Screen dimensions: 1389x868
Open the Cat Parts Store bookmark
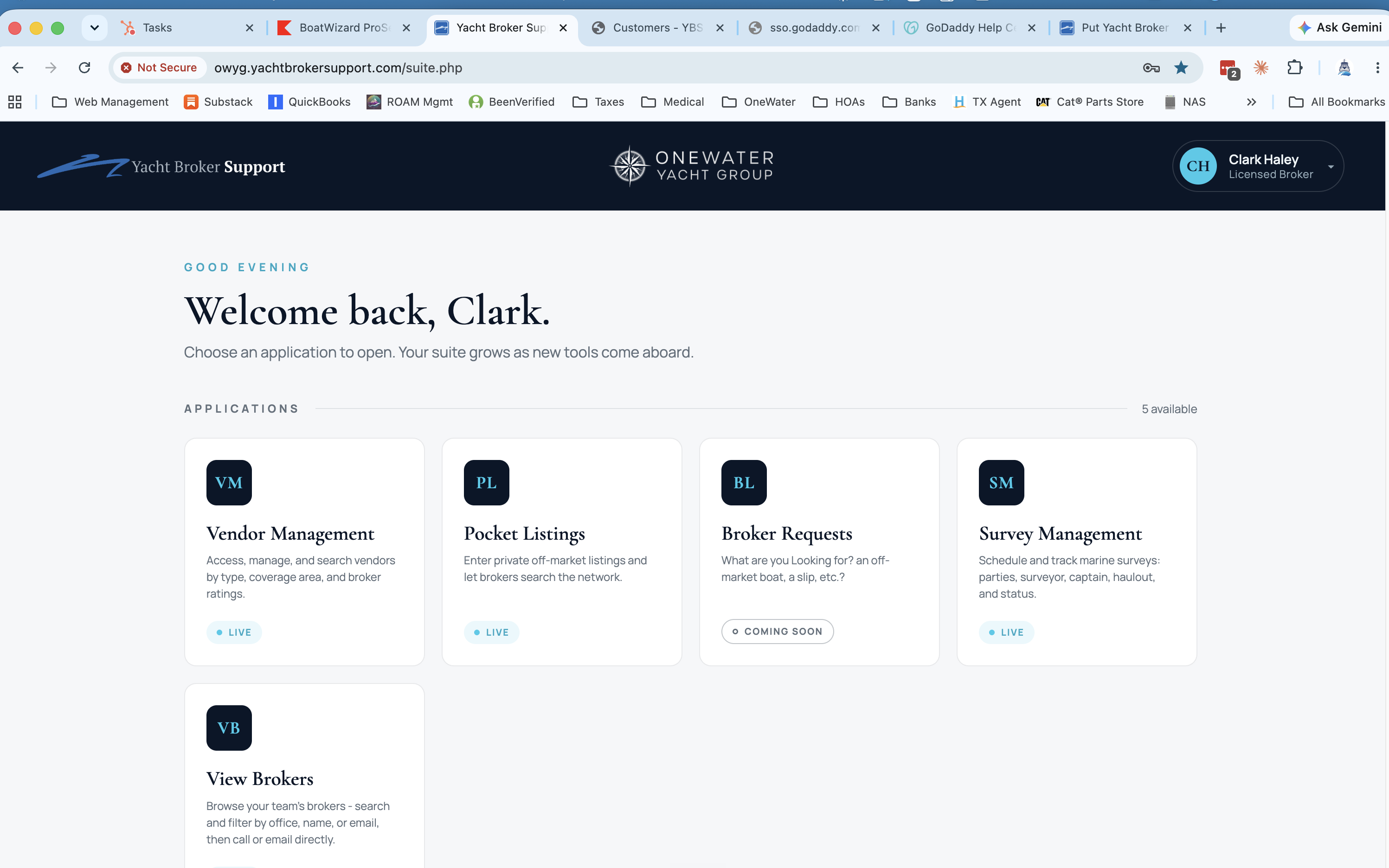coord(1090,102)
